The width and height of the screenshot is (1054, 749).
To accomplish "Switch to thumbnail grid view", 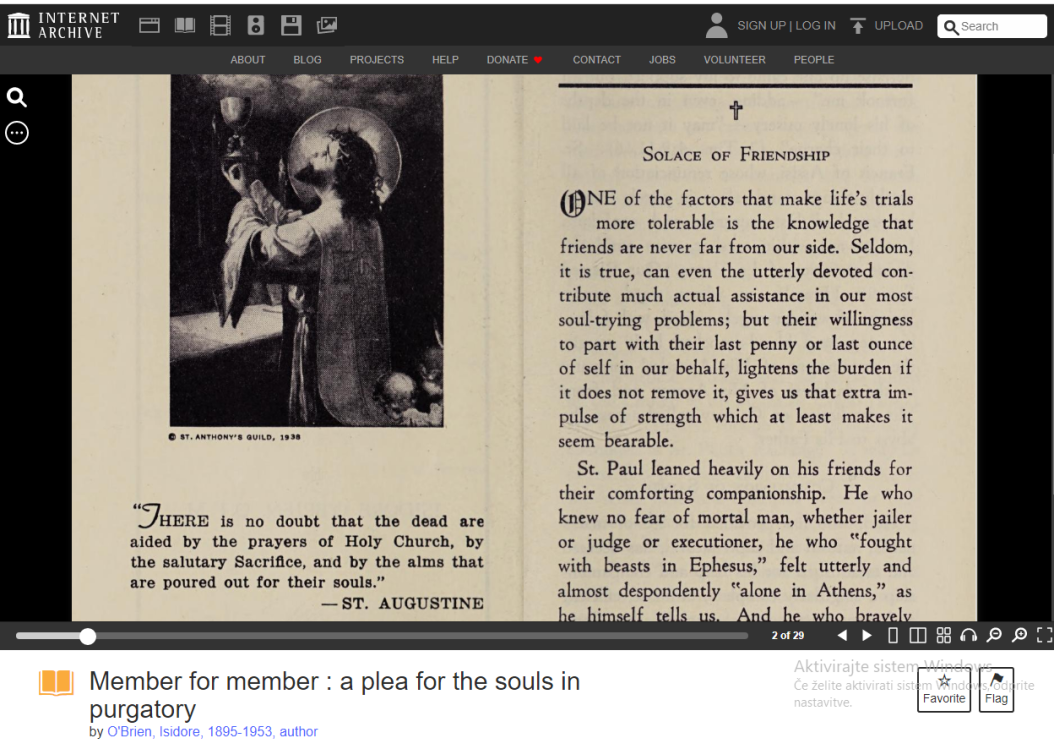I will [x=944, y=635].
